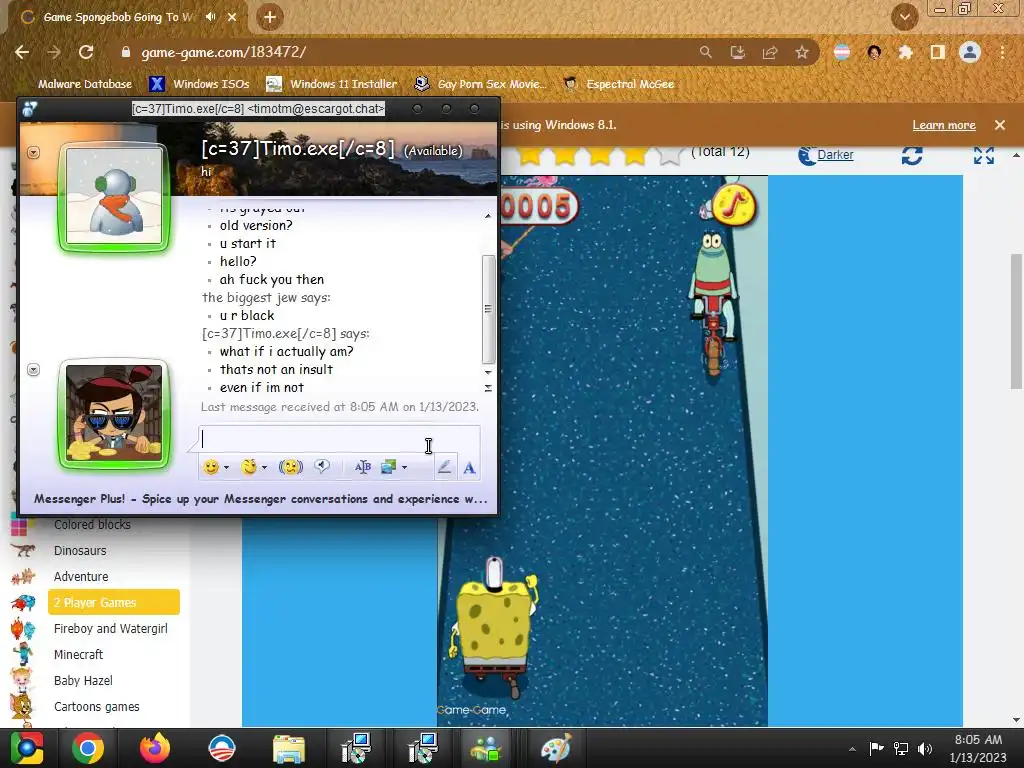The image size is (1024, 768).
Task: Click the voice clip icon in Messenger
Action: coord(321,466)
